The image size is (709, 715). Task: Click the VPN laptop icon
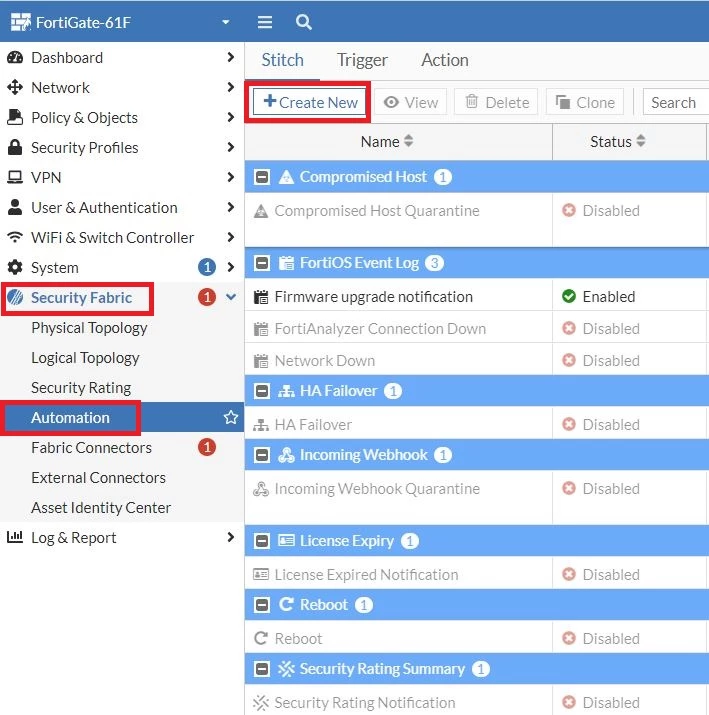pyautogui.click(x=15, y=177)
